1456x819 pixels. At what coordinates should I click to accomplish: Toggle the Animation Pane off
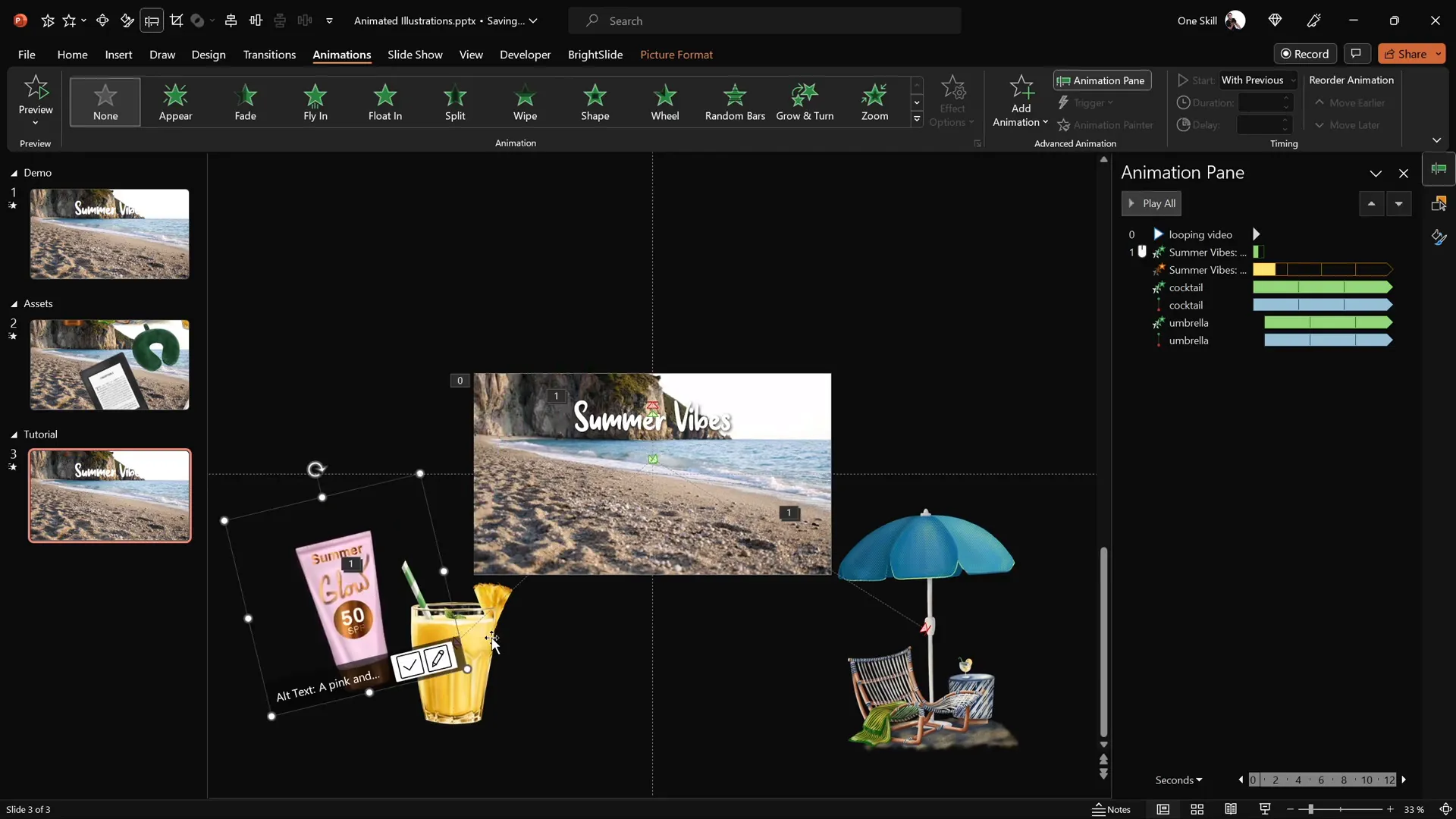(x=1101, y=80)
